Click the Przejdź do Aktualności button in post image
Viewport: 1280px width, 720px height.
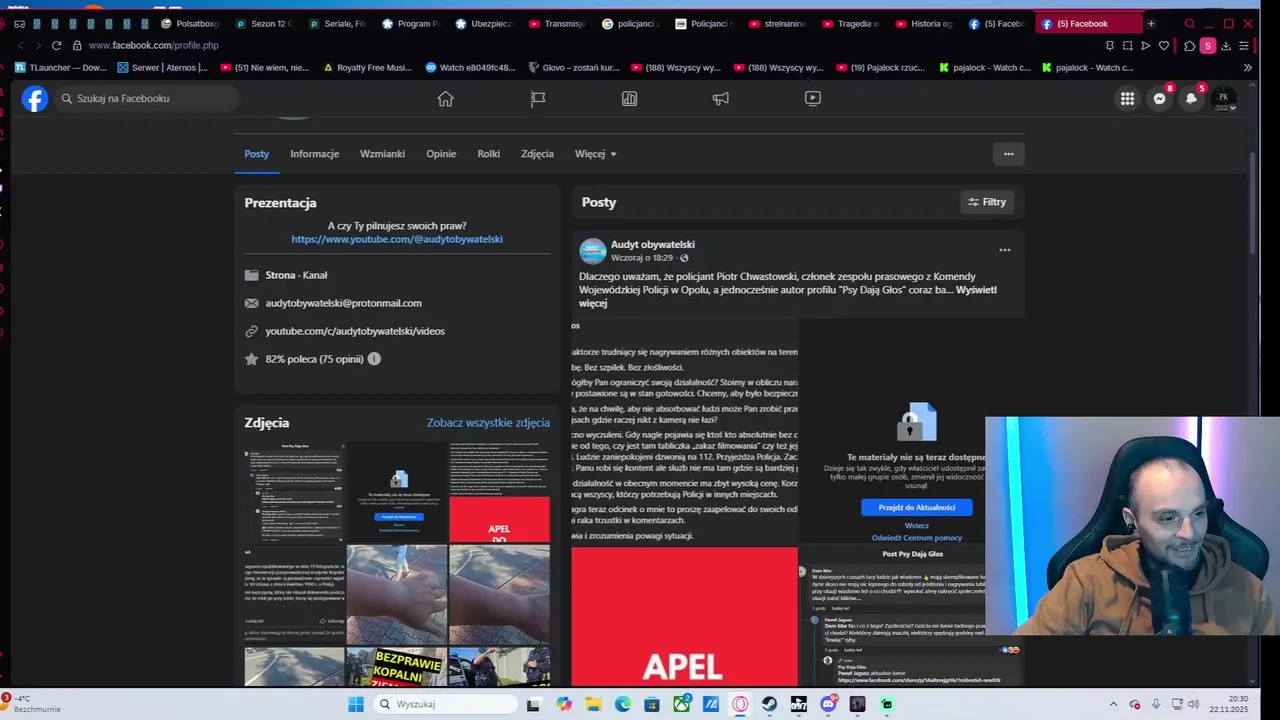pyautogui.click(x=916, y=507)
